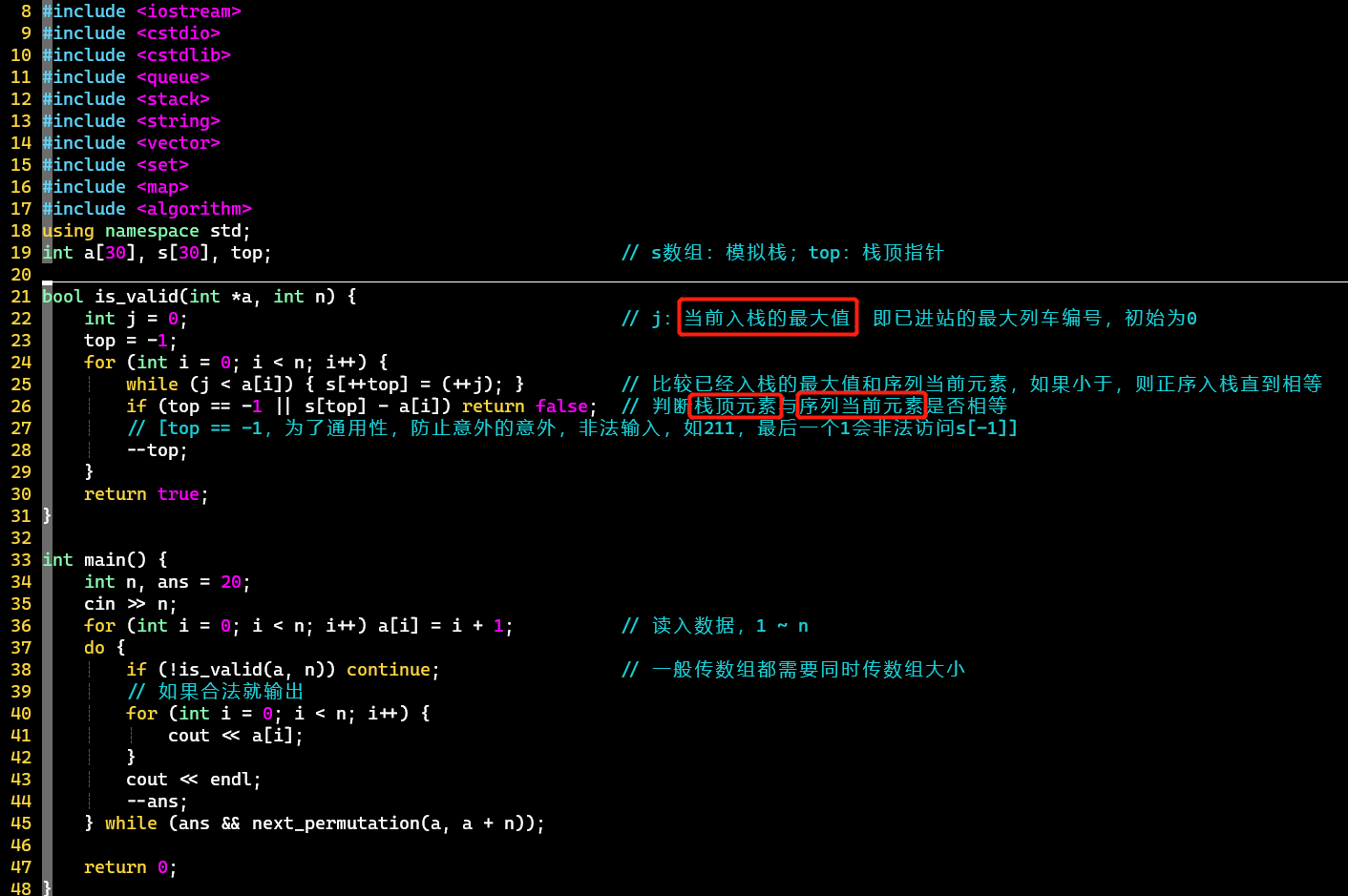The image size is (1348, 896).
Task: Click line number 20 in the gutter
Action: pyautogui.click(x=21, y=275)
